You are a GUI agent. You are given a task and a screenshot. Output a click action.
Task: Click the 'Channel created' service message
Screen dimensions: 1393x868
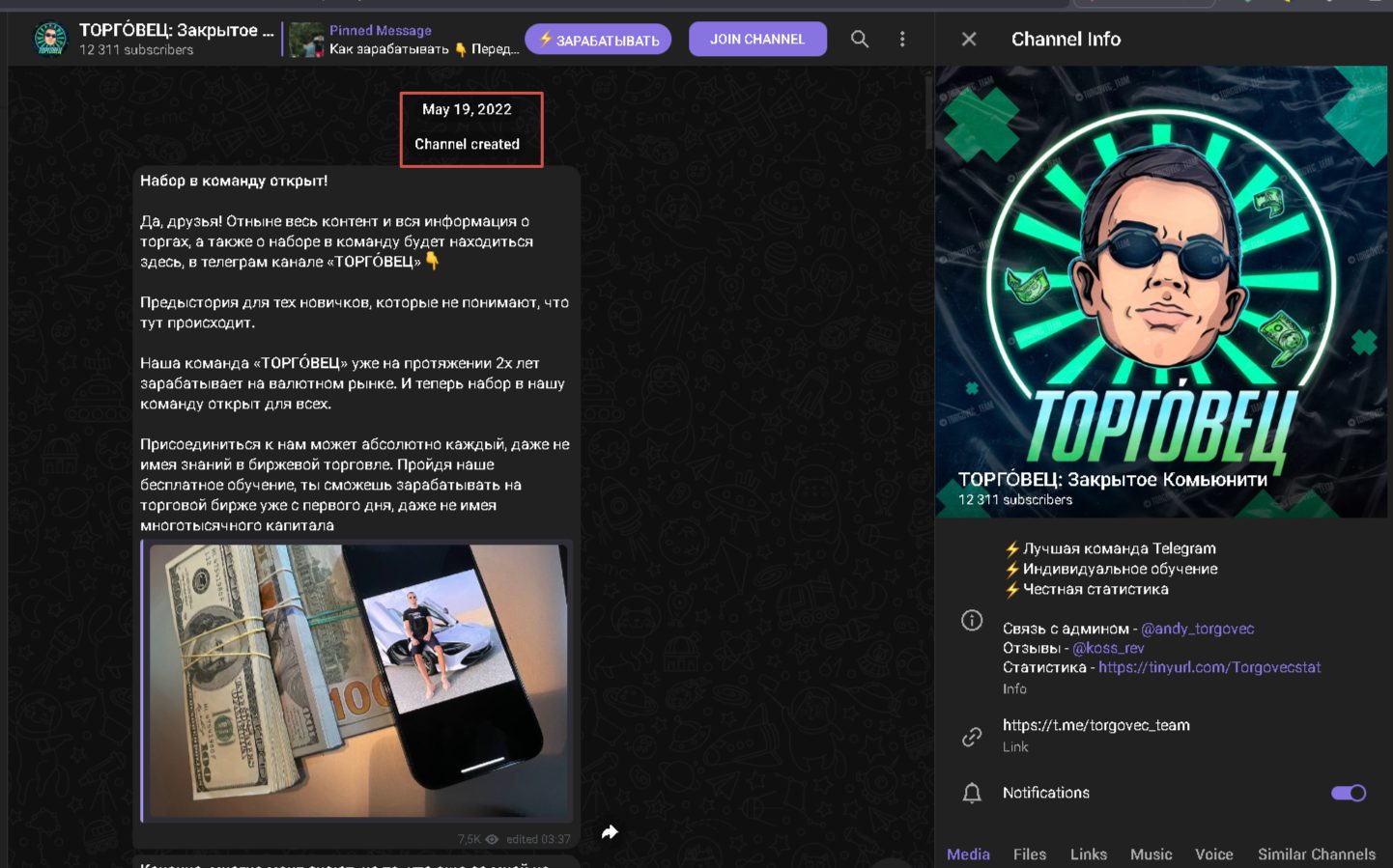coord(467,144)
